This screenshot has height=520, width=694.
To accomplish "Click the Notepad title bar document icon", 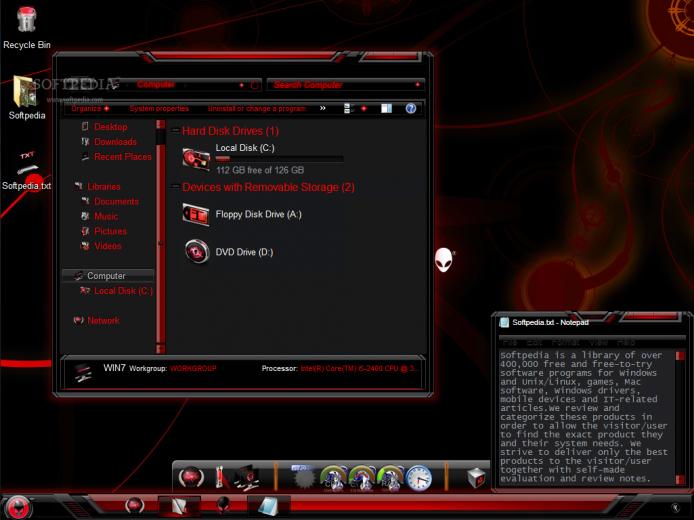I will tap(504, 322).
